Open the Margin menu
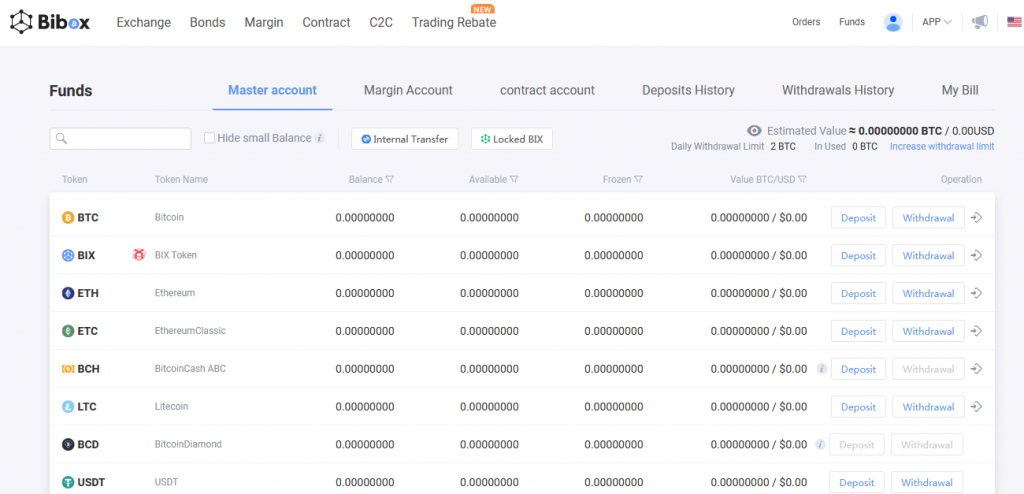1024x494 pixels. click(264, 22)
